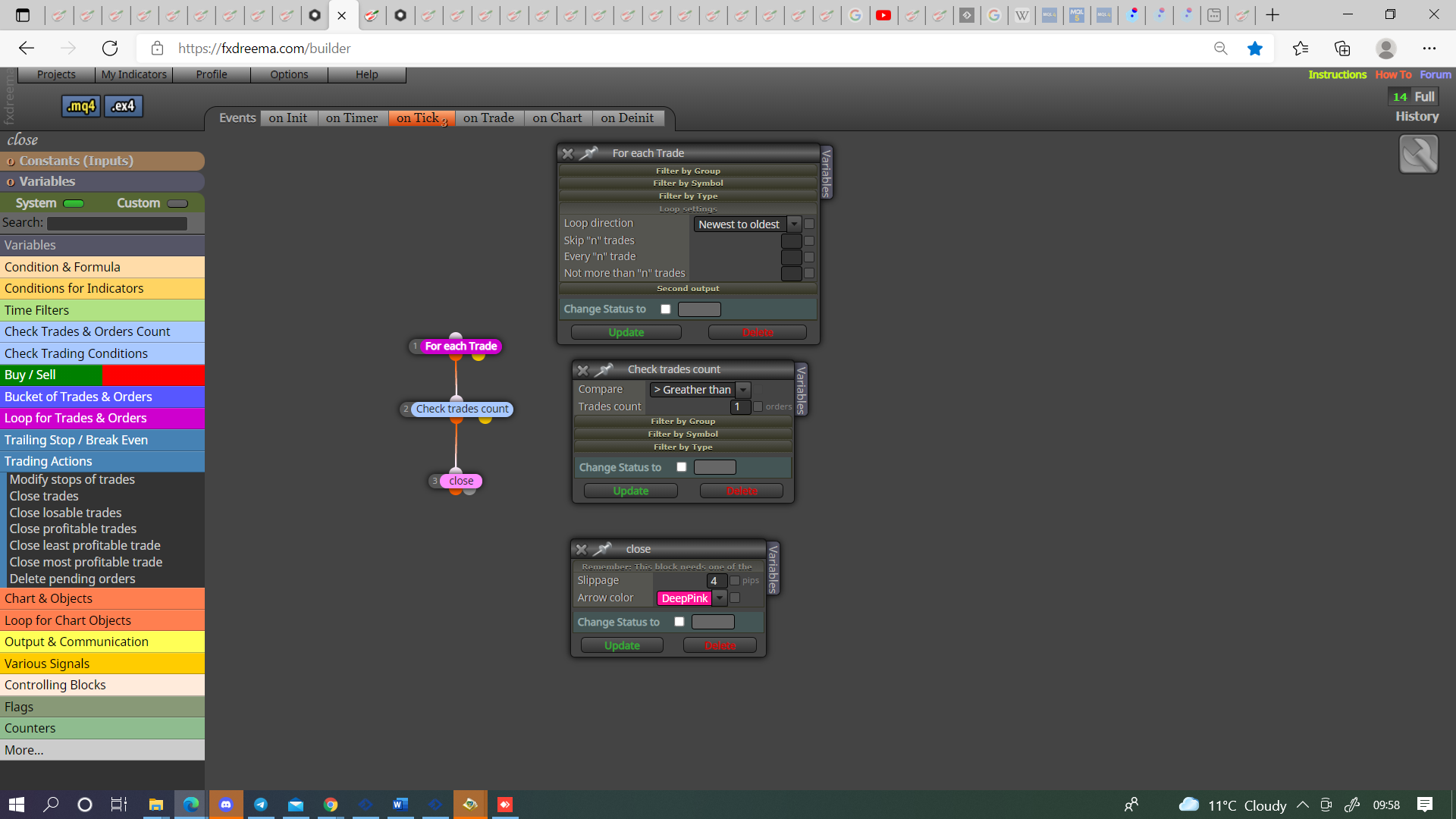Click the Search variables input field
The height and width of the screenshot is (819, 1456).
tap(117, 224)
